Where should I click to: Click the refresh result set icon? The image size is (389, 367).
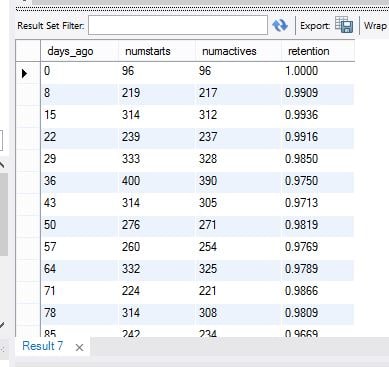(280, 25)
